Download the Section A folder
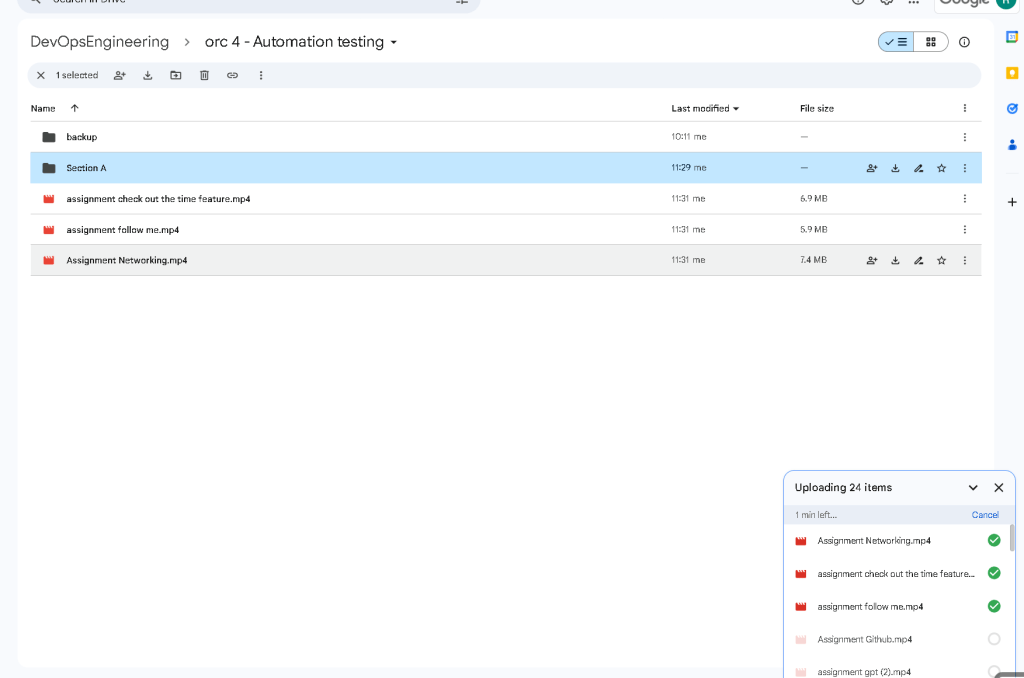Viewport: 1024px width, 678px height. point(895,169)
